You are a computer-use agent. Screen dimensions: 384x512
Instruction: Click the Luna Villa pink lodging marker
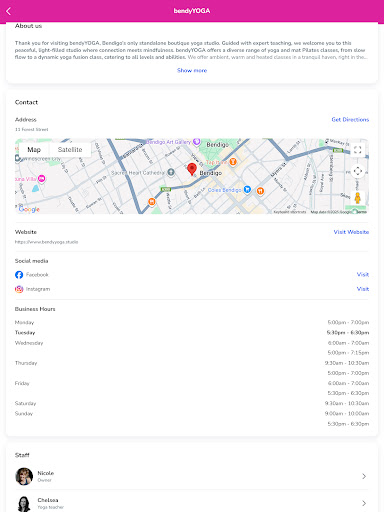[x=42, y=179]
